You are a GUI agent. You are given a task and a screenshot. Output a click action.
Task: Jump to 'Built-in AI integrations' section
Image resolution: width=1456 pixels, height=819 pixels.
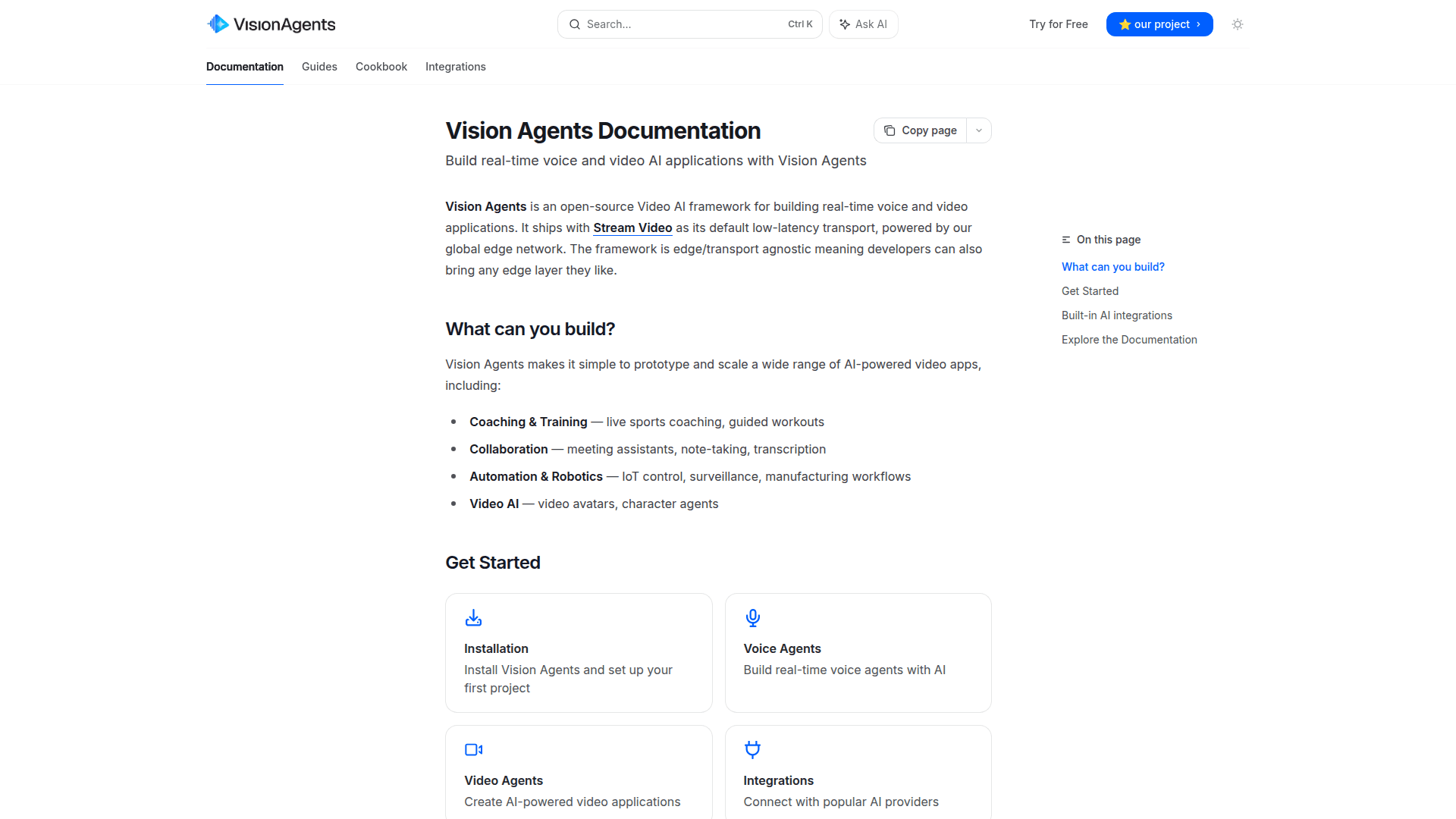click(1116, 315)
